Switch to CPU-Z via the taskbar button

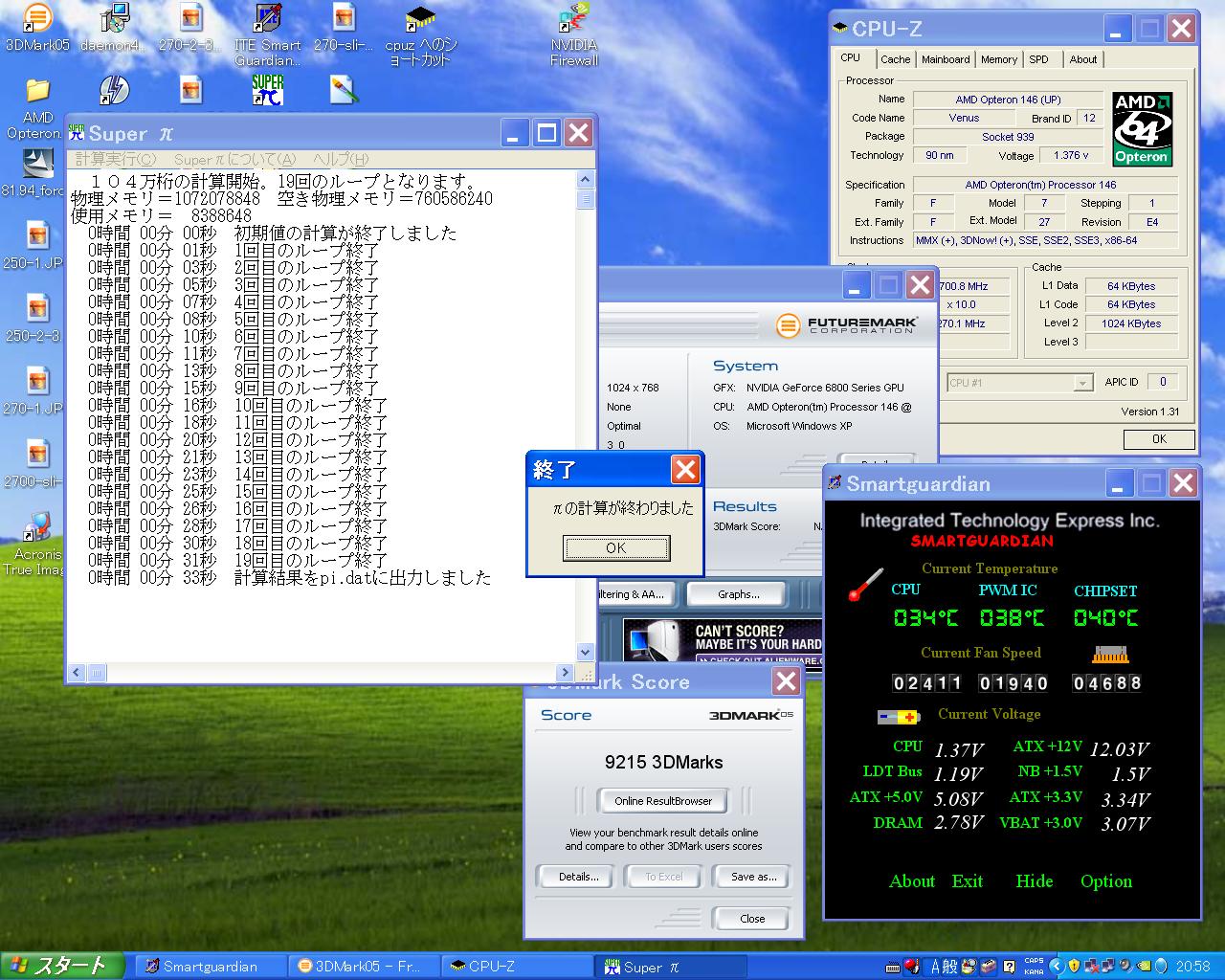pos(517,967)
